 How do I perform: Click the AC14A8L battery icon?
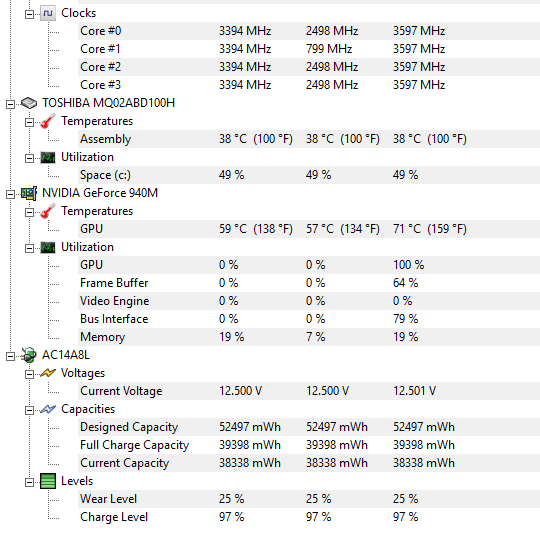tap(29, 355)
